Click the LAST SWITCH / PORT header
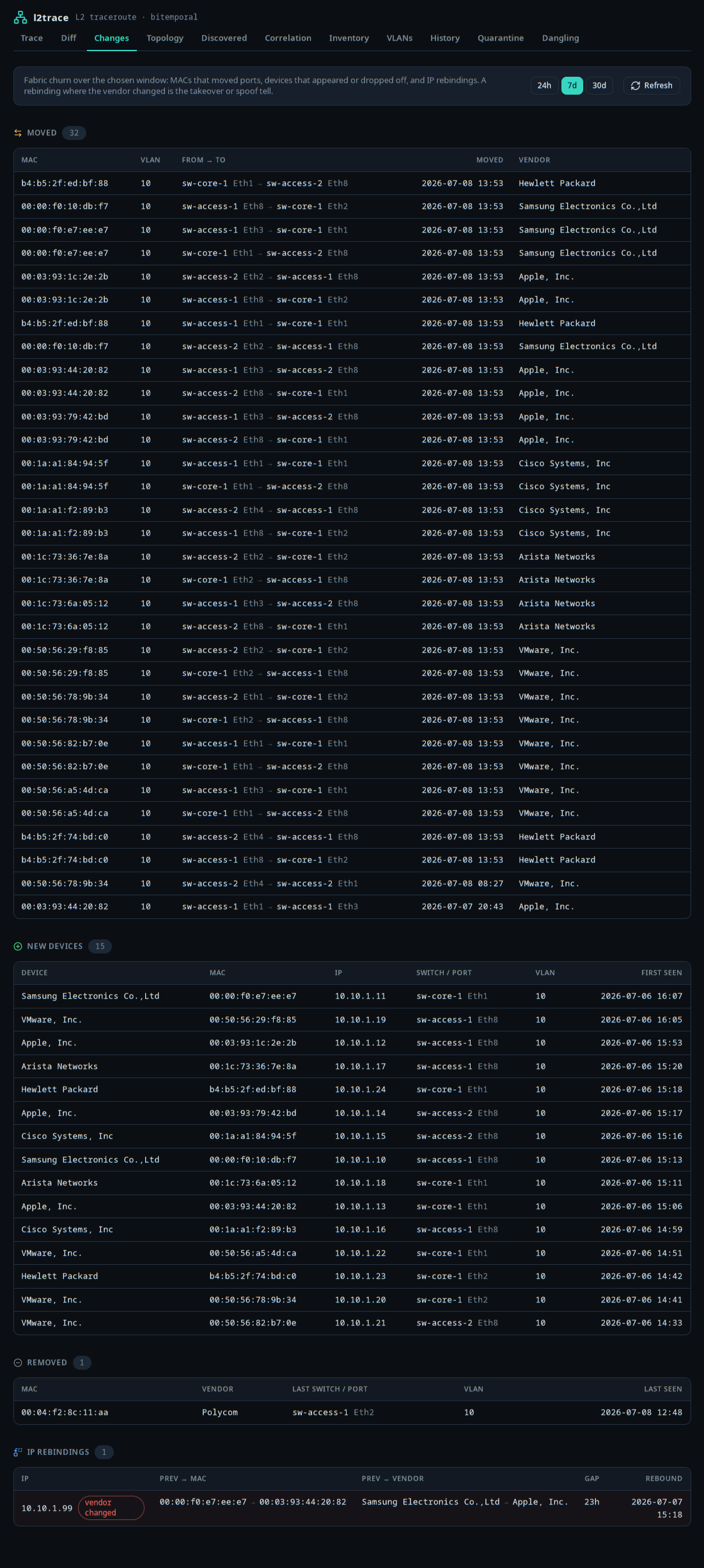704x1568 pixels. tap(330, 1389)
